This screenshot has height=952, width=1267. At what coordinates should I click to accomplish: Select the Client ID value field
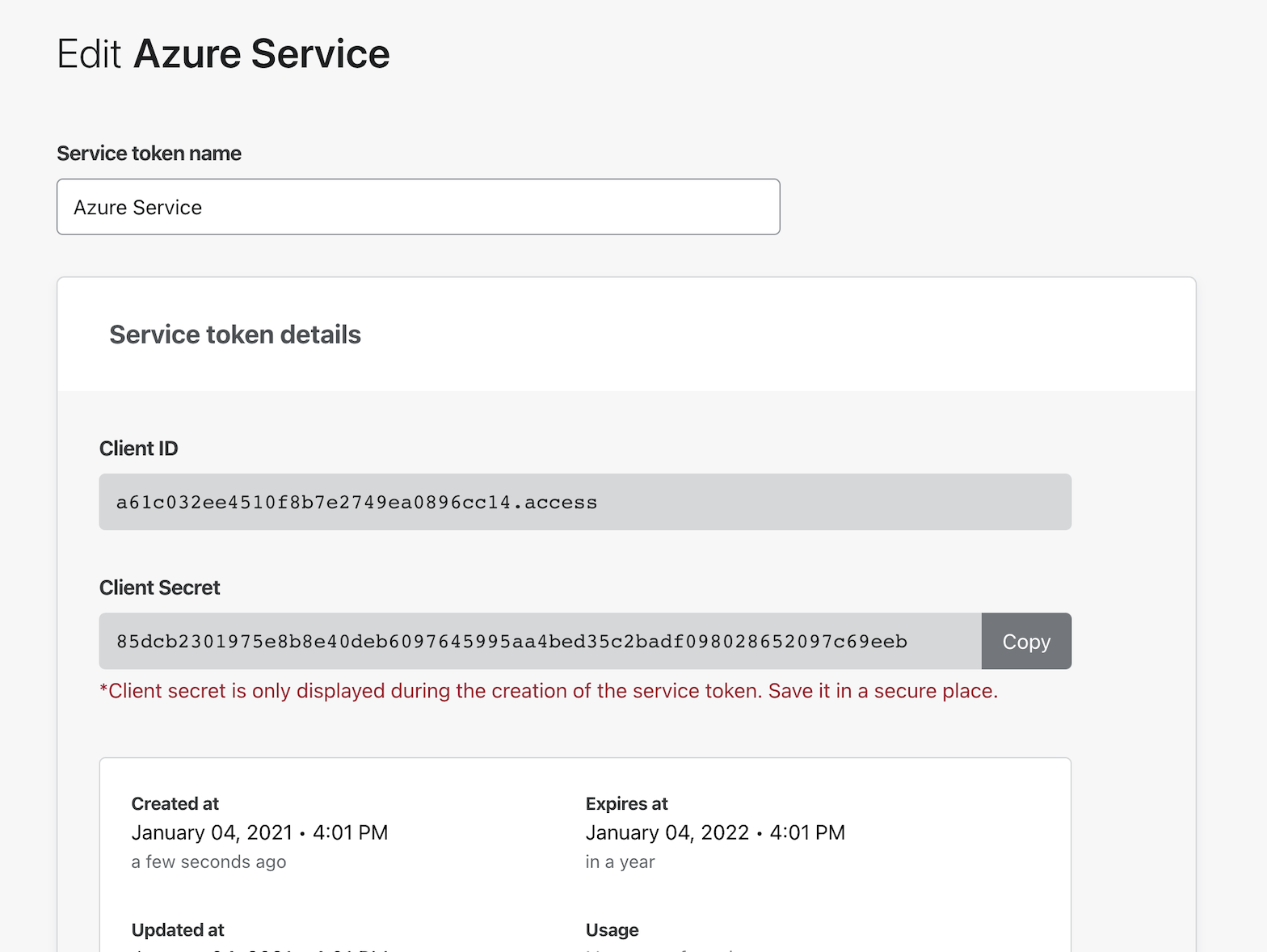(584, 502)
